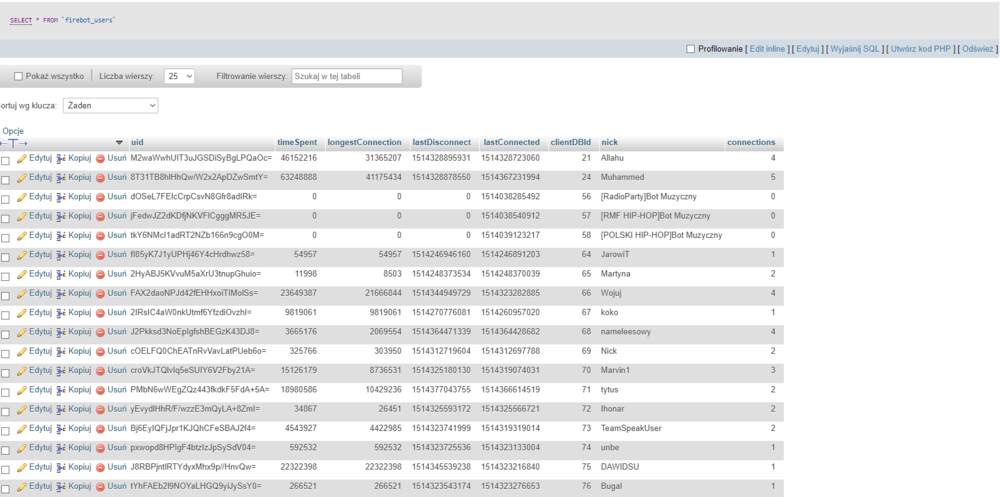Tick the Pokaż wszystko checkbox
The height and width of the screenshot is (497, 1000).
coord(18,76)
